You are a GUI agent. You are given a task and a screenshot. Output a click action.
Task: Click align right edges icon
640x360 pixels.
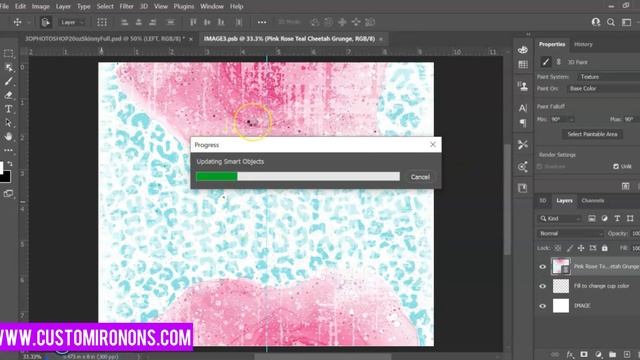153,22
